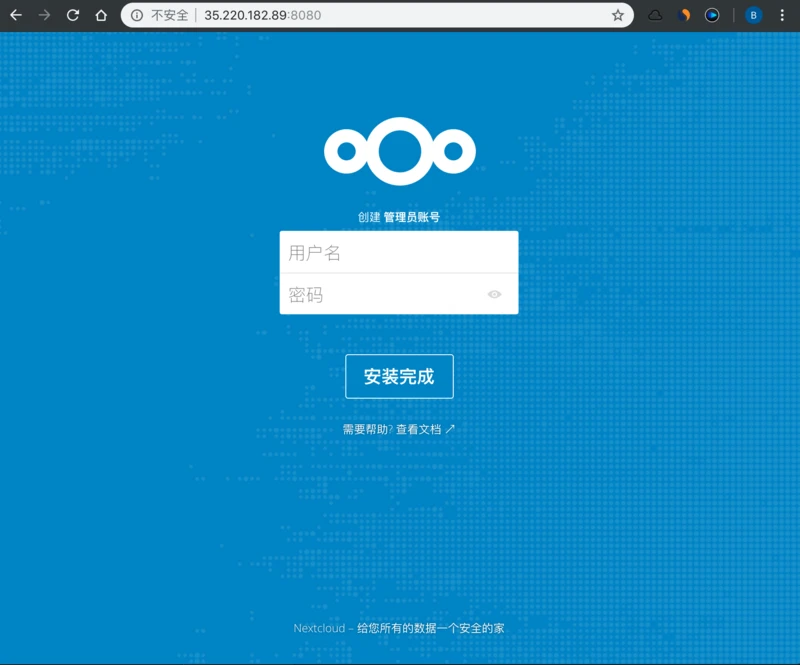Open Chrome's three-dot menu
Screen dimensions: 800x665
(782, 16)
